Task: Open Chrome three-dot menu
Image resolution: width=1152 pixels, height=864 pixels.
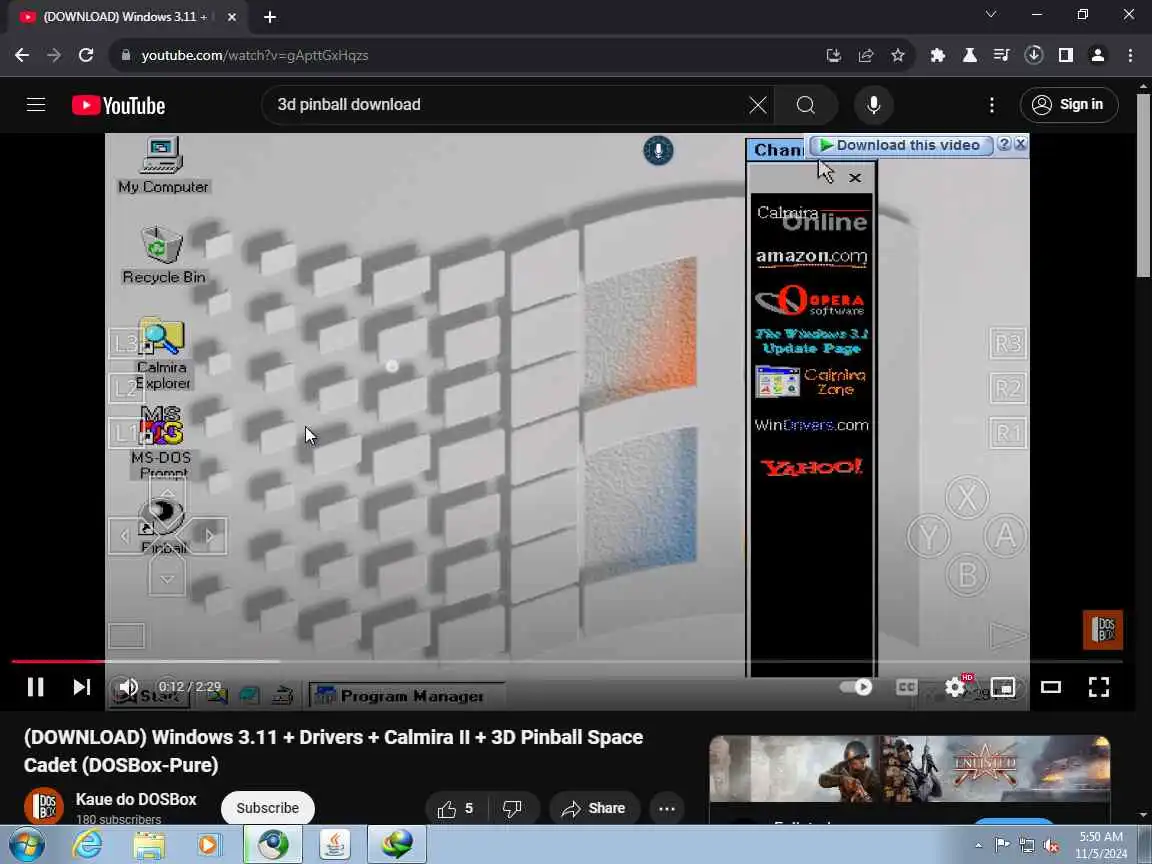Action: tap(1130, 55)
